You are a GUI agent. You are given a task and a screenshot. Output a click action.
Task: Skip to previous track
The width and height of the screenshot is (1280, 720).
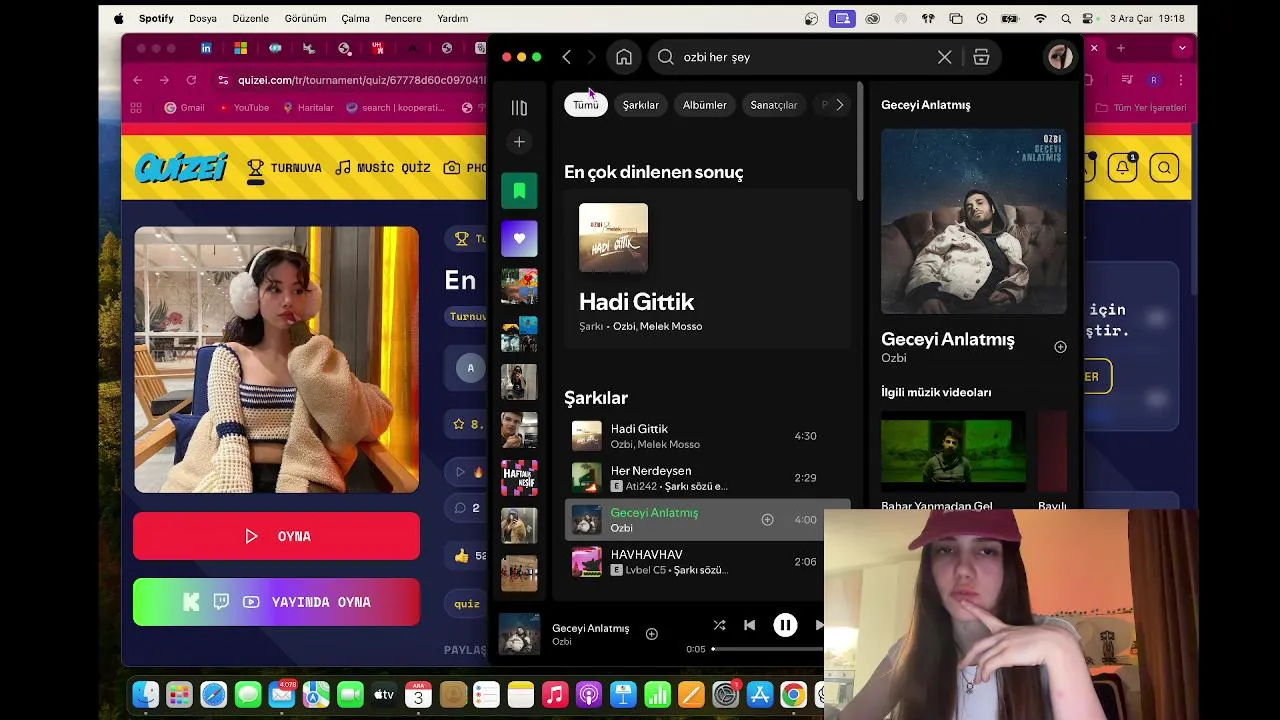pyautogui.click(x=750, y=625)
